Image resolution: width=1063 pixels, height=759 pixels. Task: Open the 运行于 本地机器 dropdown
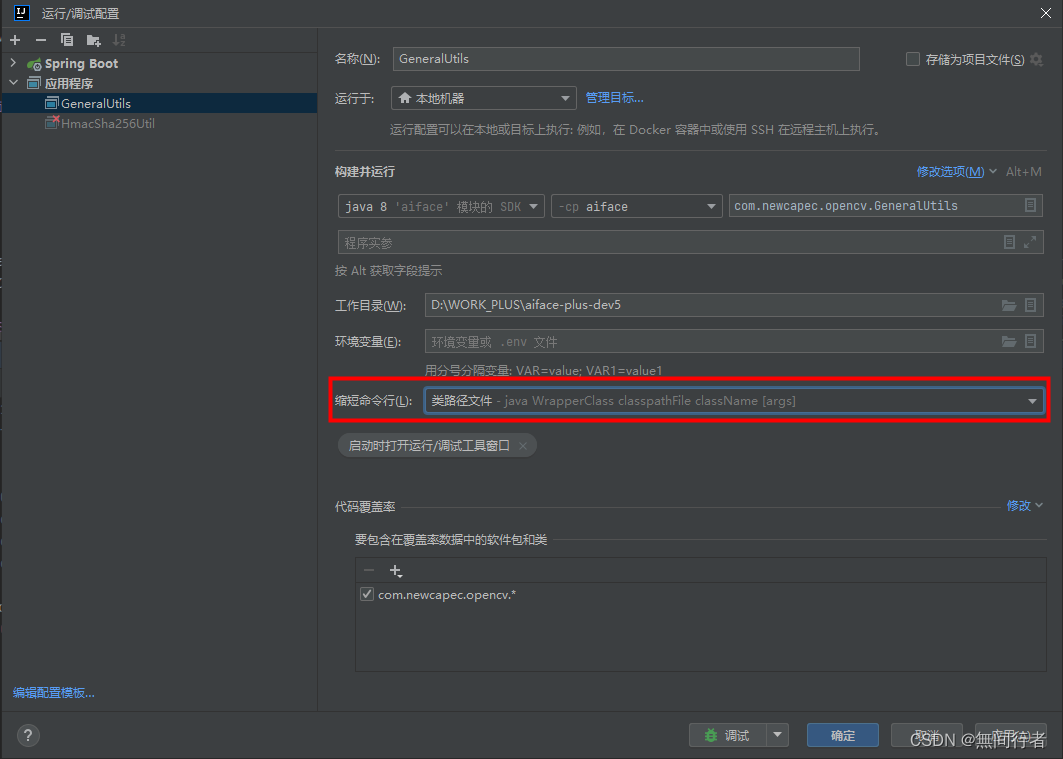[483, 98]
